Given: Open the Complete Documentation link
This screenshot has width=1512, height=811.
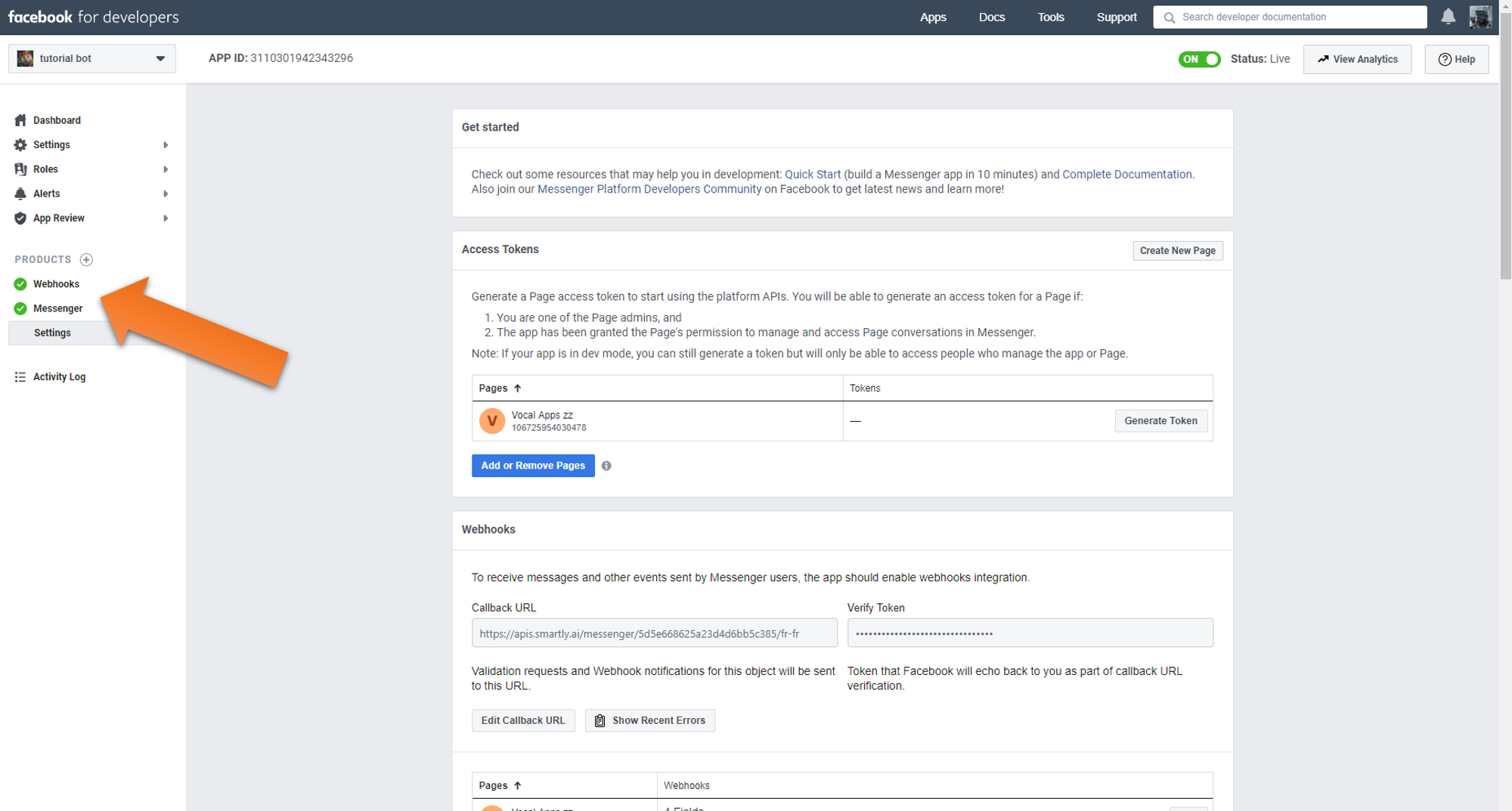Looking at the screenshot, I should pyautogui.click(x=1127, y=175).
